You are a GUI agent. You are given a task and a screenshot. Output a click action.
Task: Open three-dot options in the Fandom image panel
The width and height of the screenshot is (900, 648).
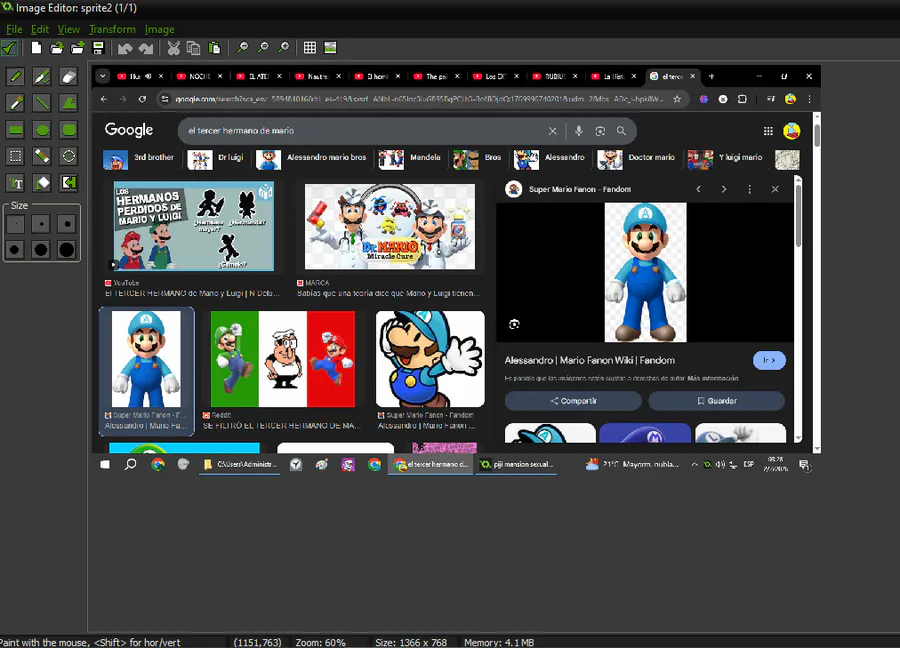[749, 189]
